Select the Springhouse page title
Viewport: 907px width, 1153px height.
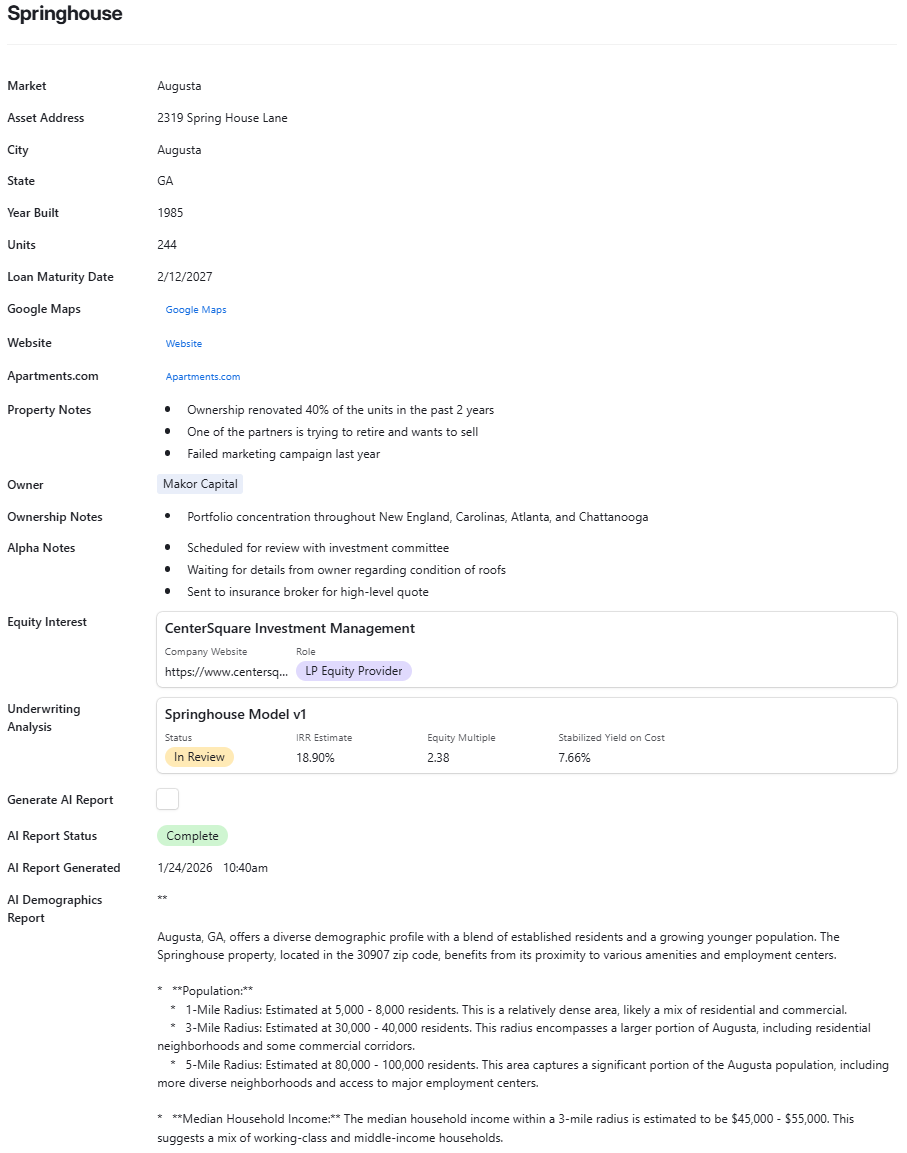click(64, 14)
